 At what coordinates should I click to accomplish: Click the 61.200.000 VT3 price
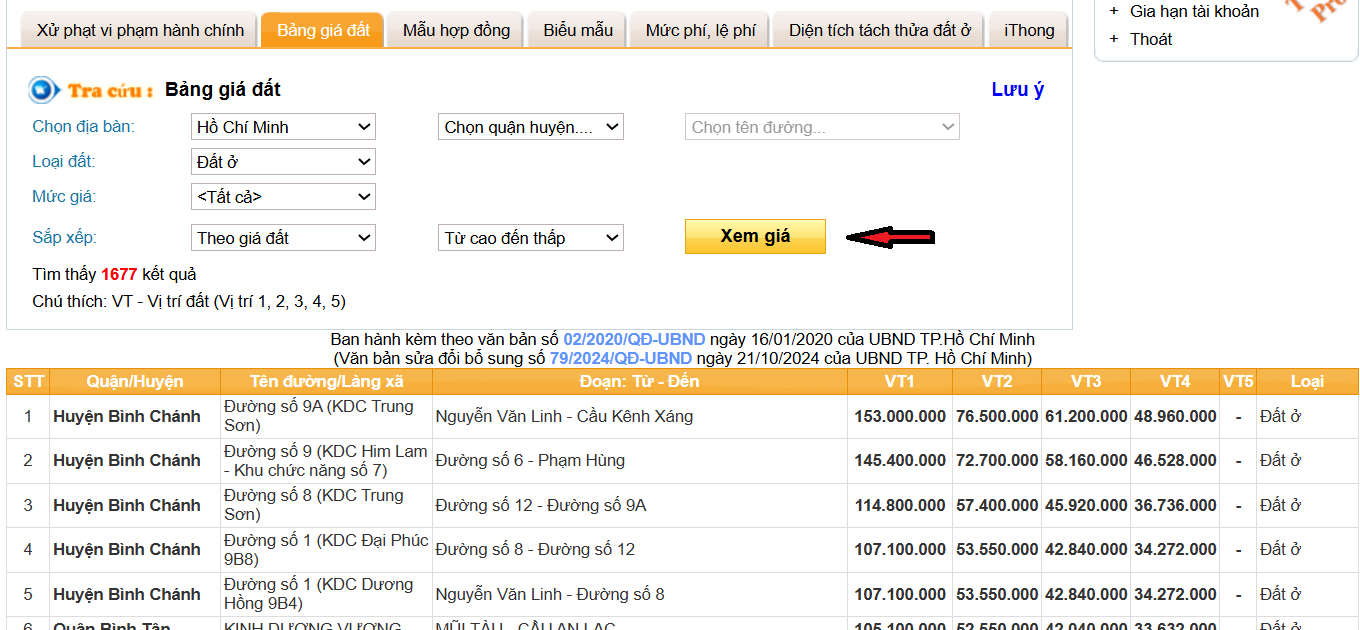pyautogui.click(x=1086, y=416)
